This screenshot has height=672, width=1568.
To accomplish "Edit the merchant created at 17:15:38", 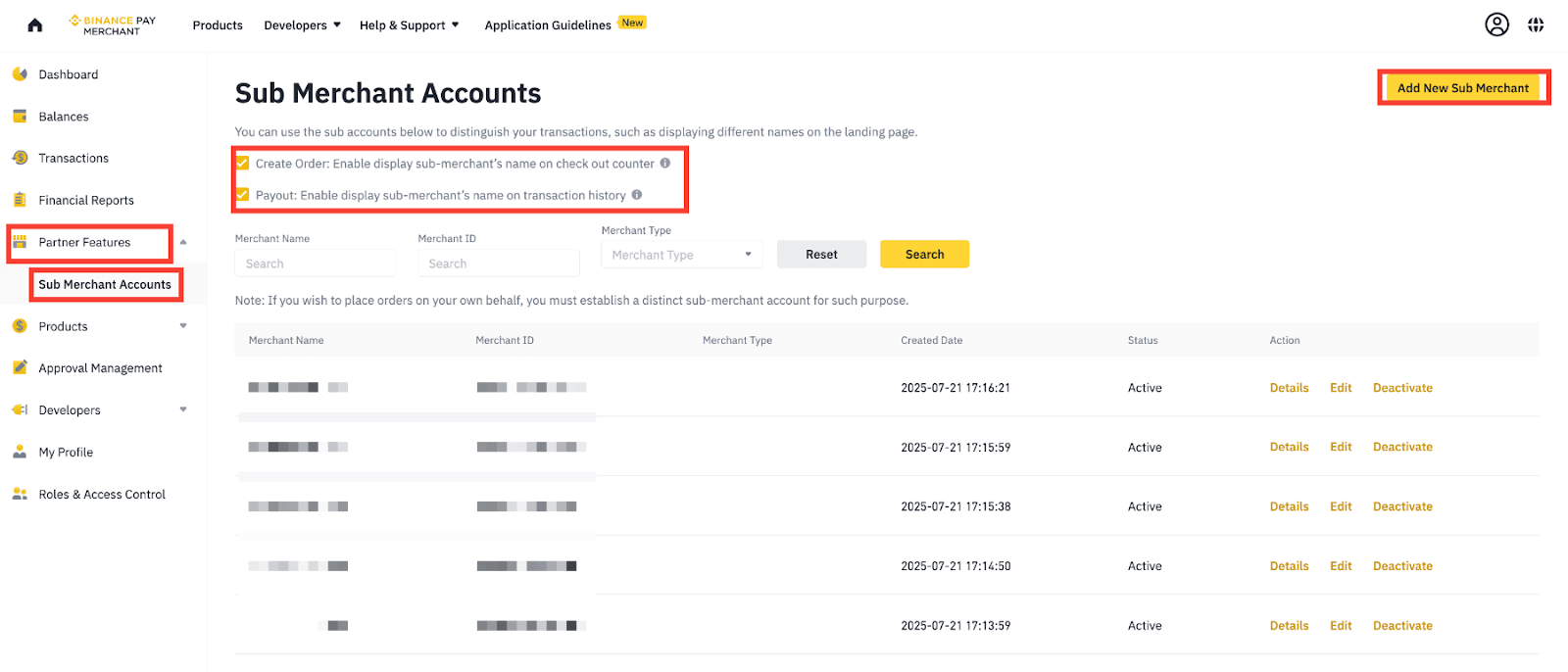I will coord(1341,506).
